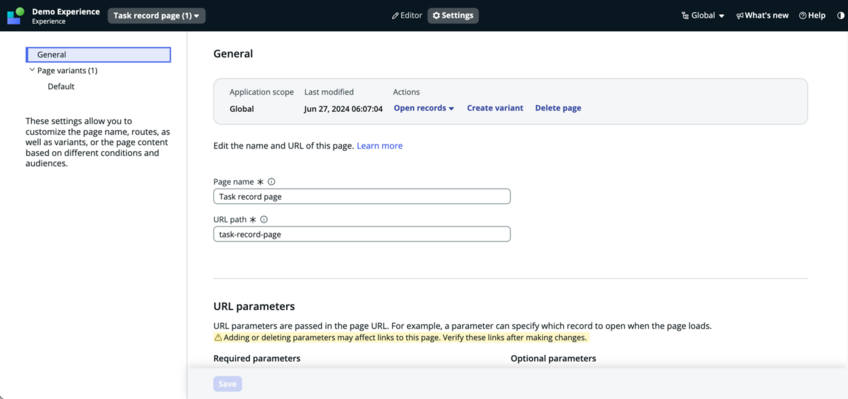Screen dimensions: 848x399
Task: Open What's new announcements
Action: pos(762,16)
